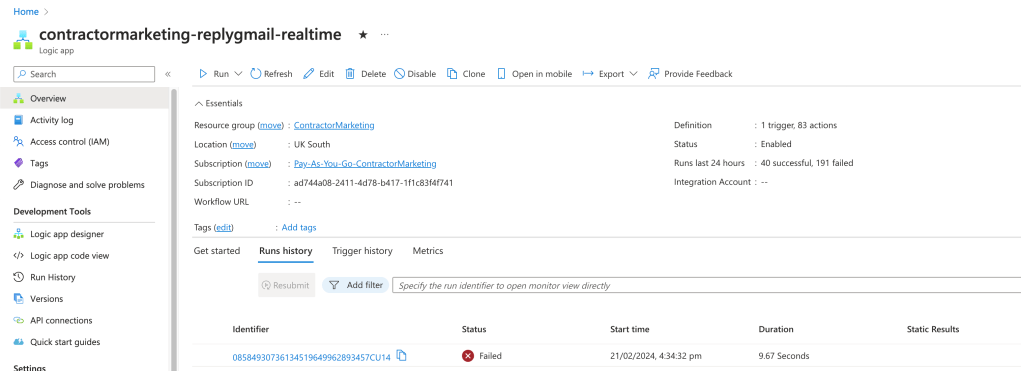Viewport: 1021px width, 371px height.
Task: Delete the logic app via trash button
Action: click(x=365, y=74)
